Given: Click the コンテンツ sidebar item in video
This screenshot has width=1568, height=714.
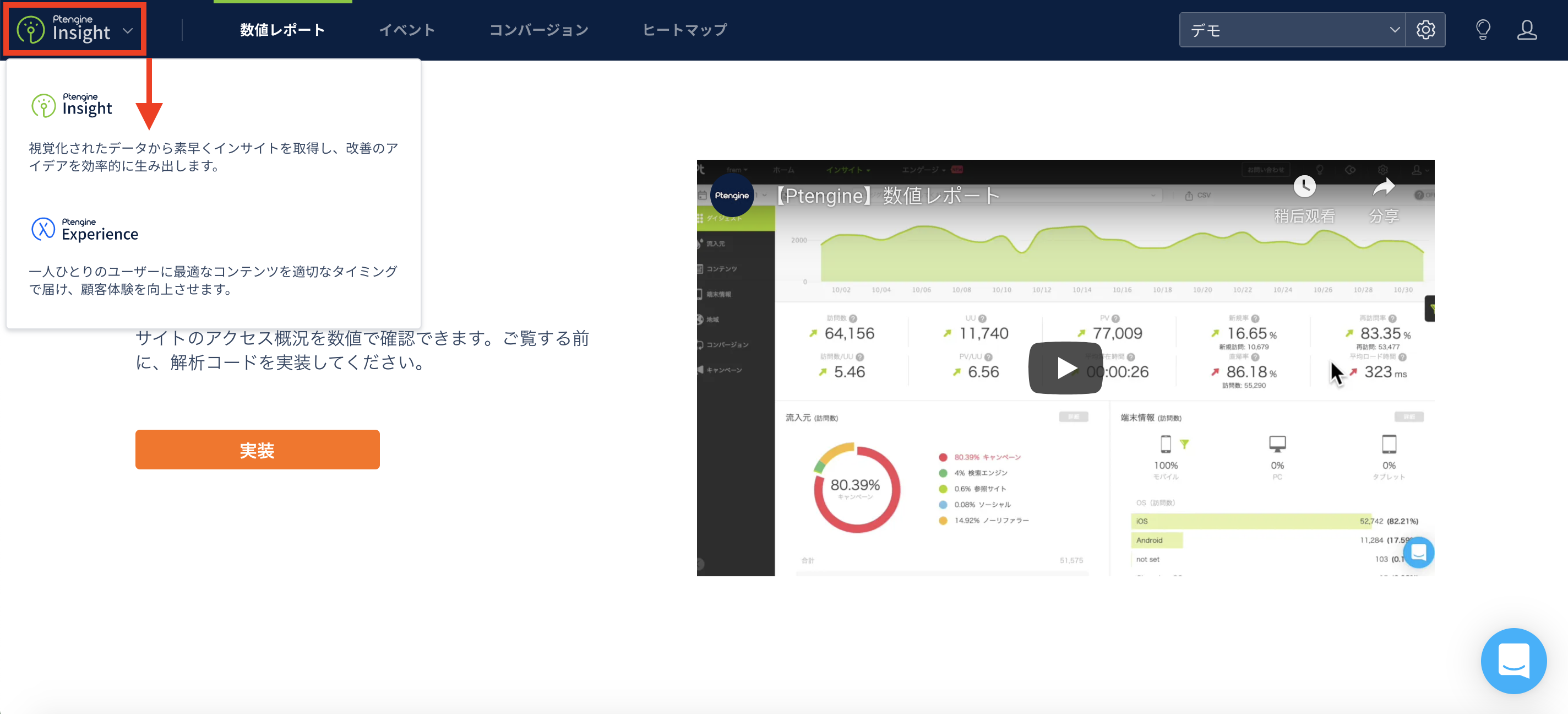Looking at the screenshot, I should (x=721, y=269).
